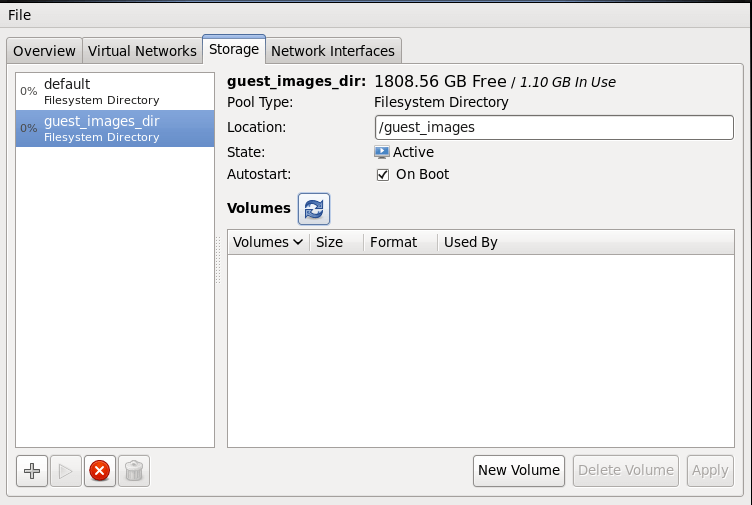The image size is (752, 505).
Task: Toggle the On Boot autostart checkbox
Action: click(382, 174)
